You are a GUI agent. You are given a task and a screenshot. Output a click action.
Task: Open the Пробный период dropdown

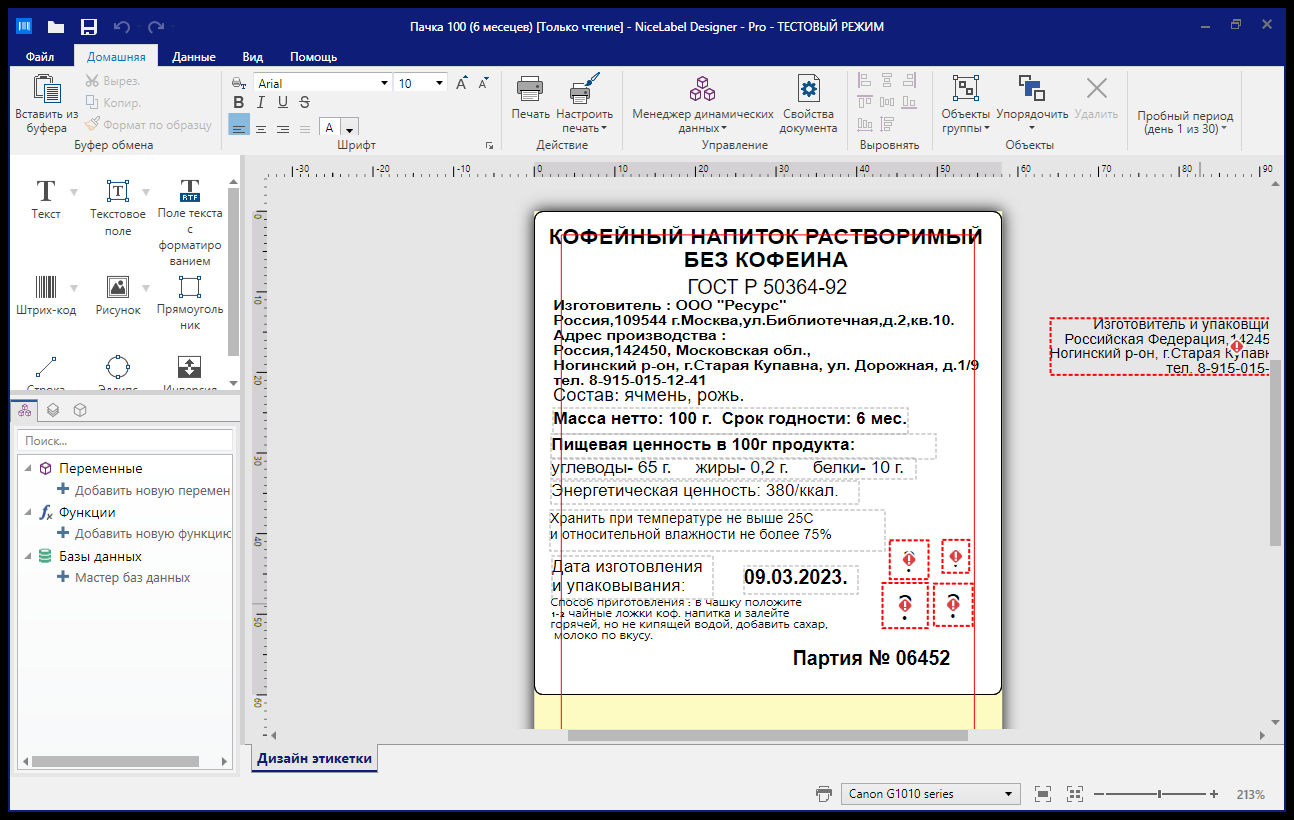[1185, 122]
